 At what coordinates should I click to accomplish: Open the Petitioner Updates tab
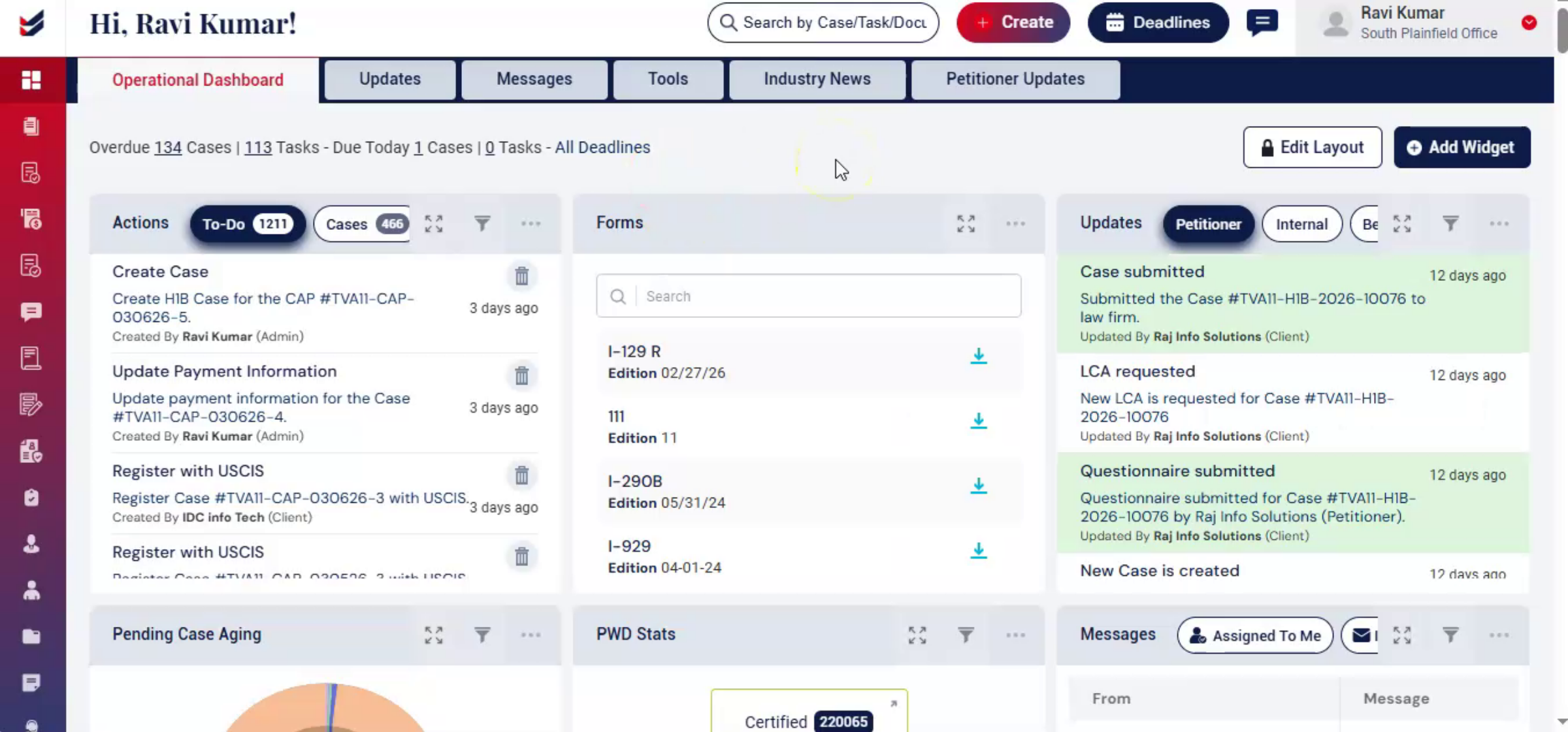click(1015, 79)
